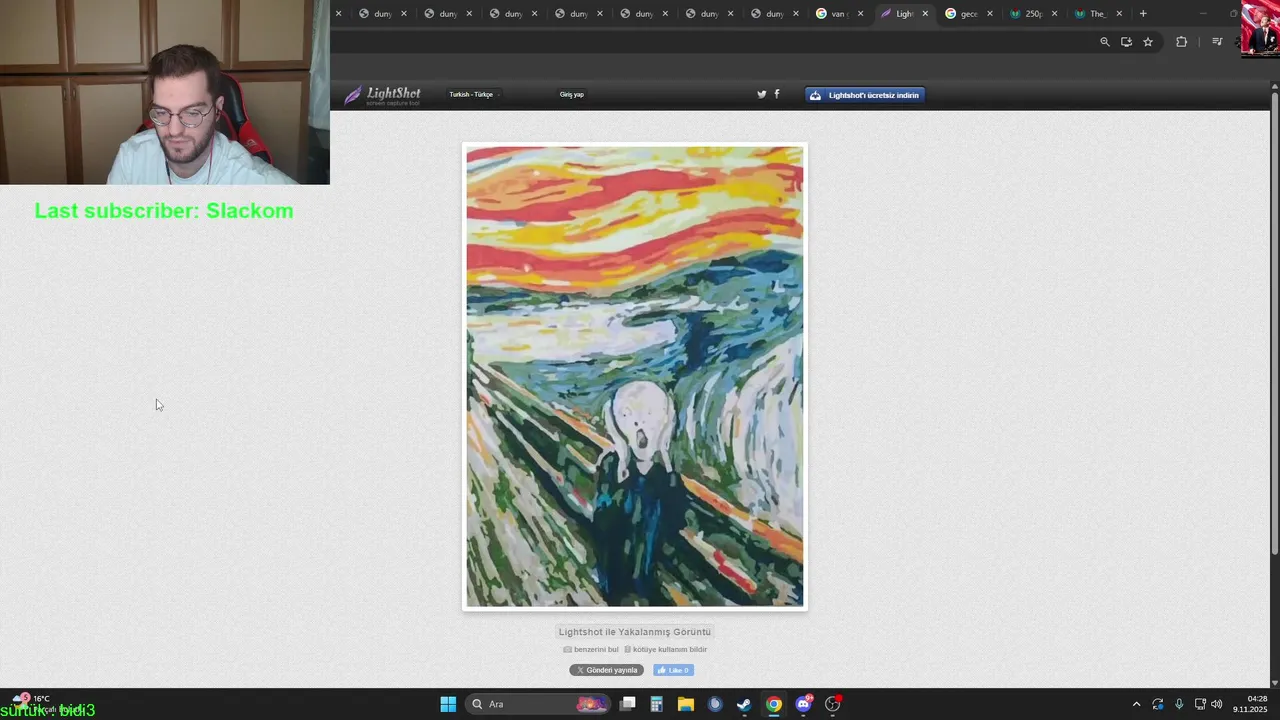Open a new browser tab with plus
This screenshot has height=720, width=1280.
coord(1143,14)
